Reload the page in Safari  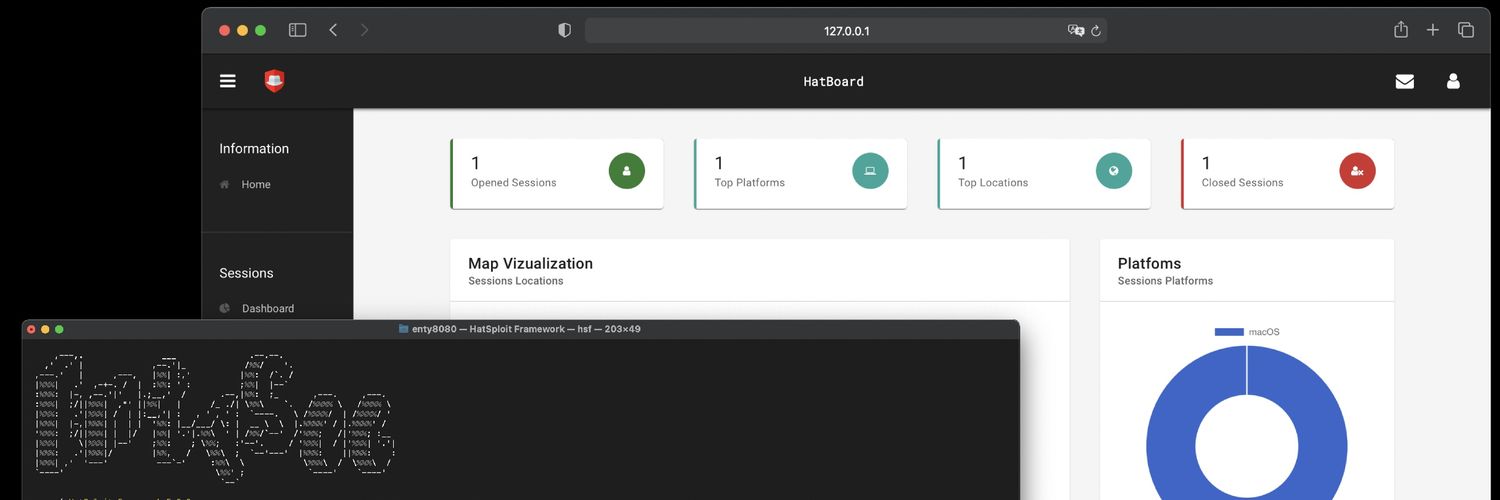pos(1096,30)
